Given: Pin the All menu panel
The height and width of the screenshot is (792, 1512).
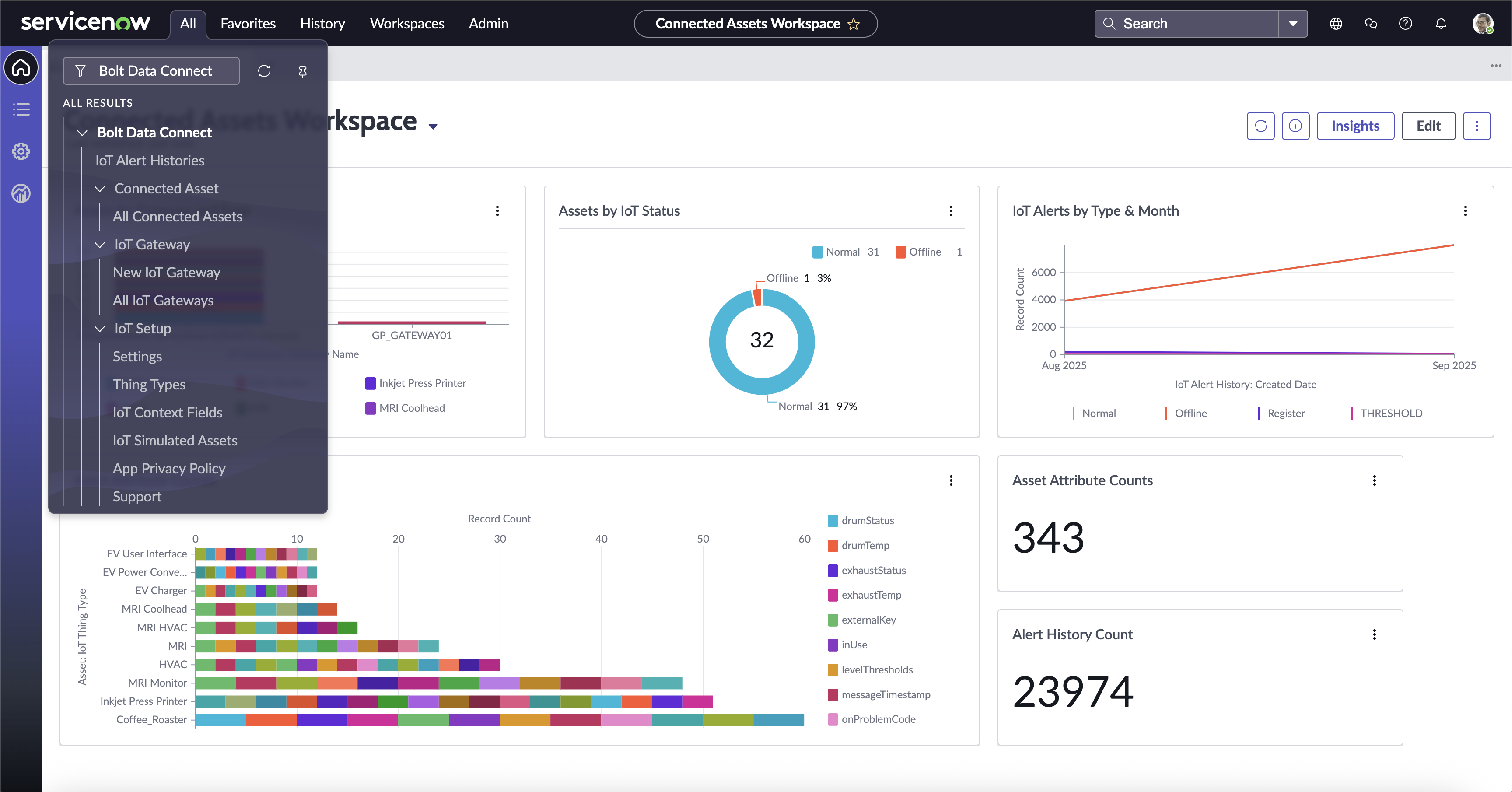Looking at the screenshot, I should 302,71.
